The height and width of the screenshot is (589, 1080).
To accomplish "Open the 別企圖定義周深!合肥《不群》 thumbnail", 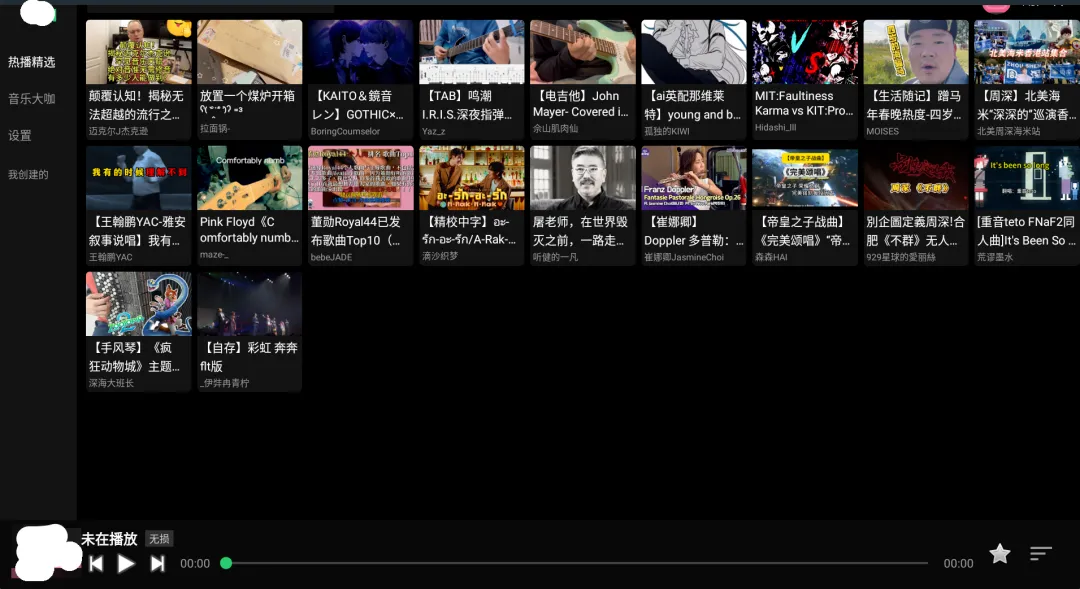I will tap(916, 178).
